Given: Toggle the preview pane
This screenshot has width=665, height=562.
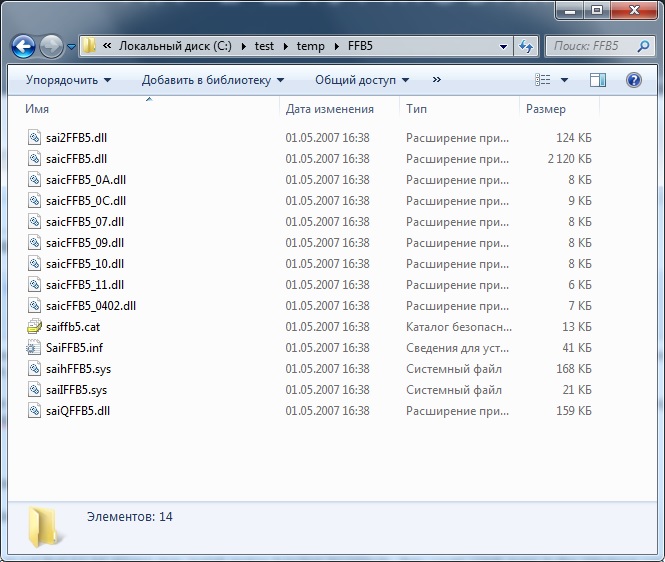Looking at the screenshot, I should click(598, 80).
